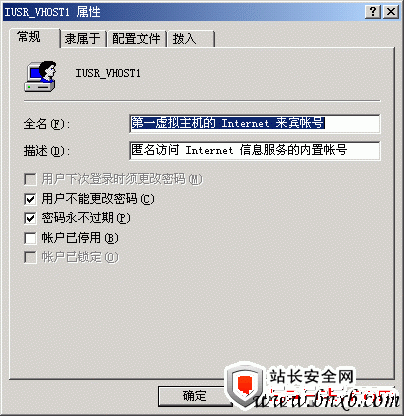
Task: Click the 站长安全网 watermark text
Action: 312,376
